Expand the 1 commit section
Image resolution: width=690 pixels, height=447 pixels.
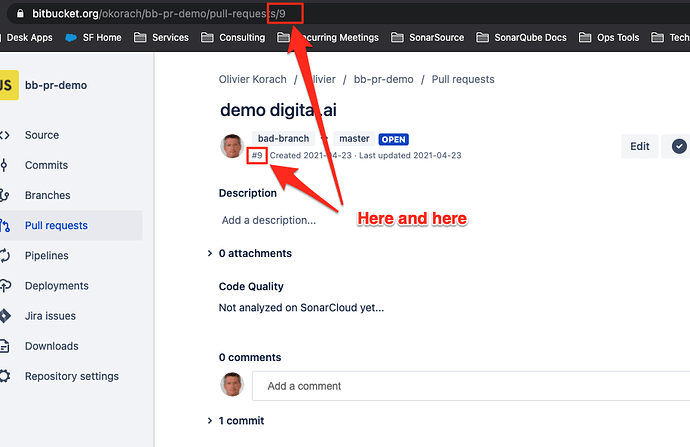click(210, 421)
